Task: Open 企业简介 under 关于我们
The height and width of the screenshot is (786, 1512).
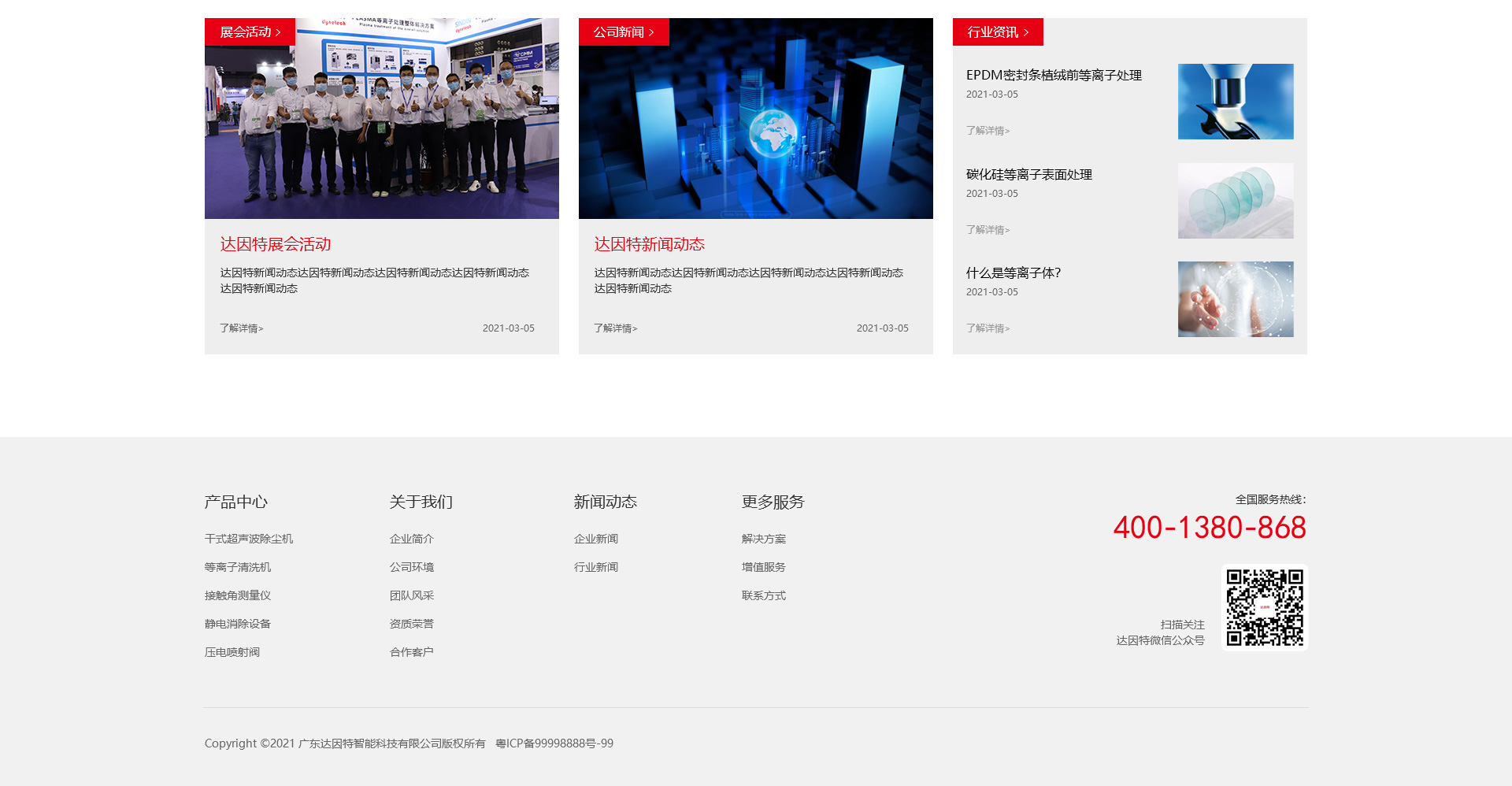Action: click(x=412, y=539)
